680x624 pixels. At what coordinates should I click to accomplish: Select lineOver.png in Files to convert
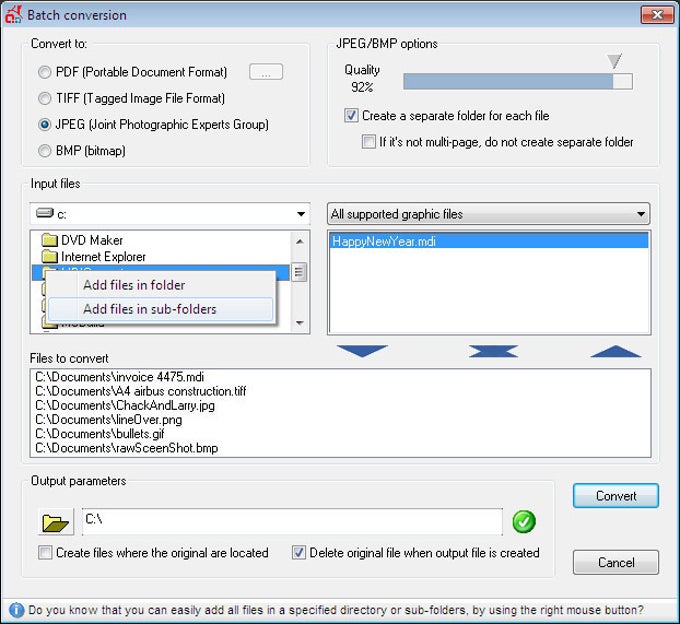[x=108, y=420]
